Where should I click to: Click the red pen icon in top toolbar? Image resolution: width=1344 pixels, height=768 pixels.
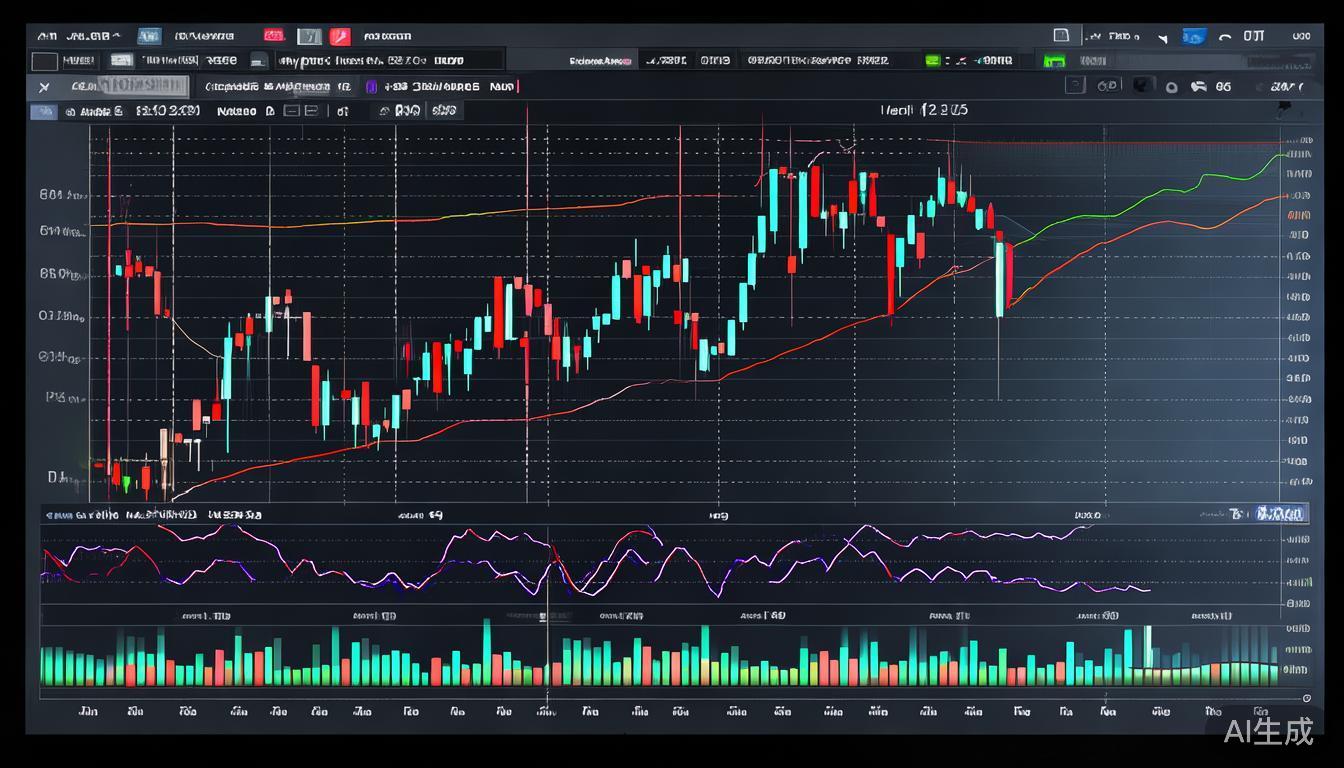(340, 37)
